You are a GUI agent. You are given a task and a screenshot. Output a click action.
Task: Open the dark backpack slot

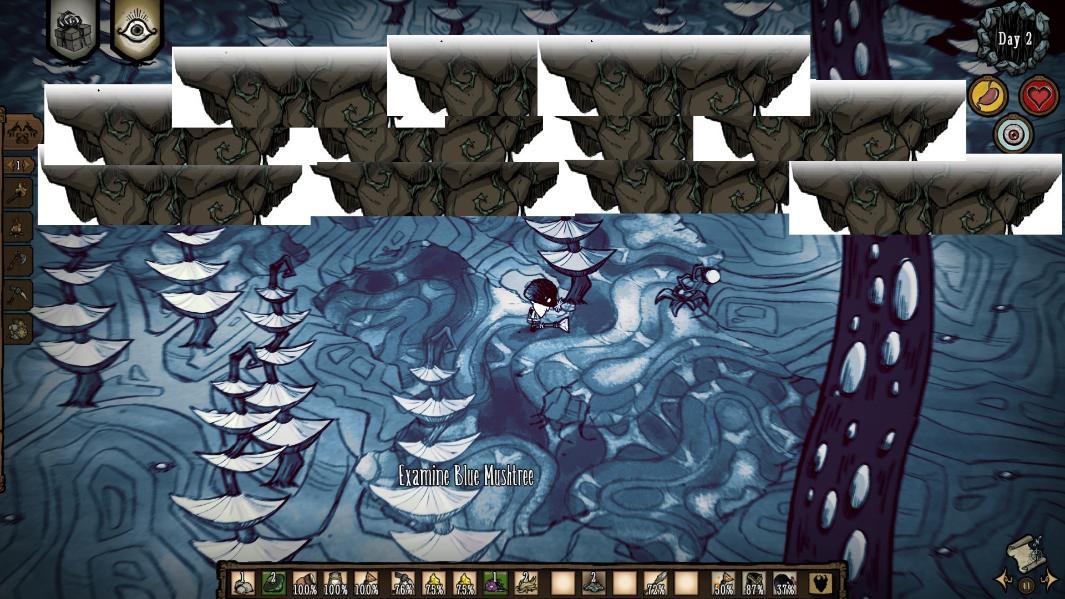(821, 583)
